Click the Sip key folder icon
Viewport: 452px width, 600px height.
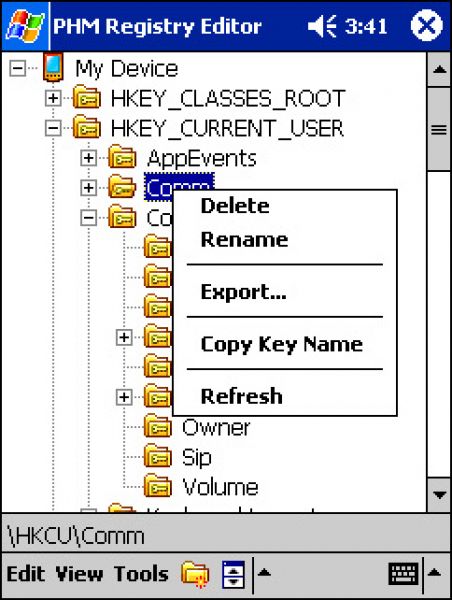(157, 456)
